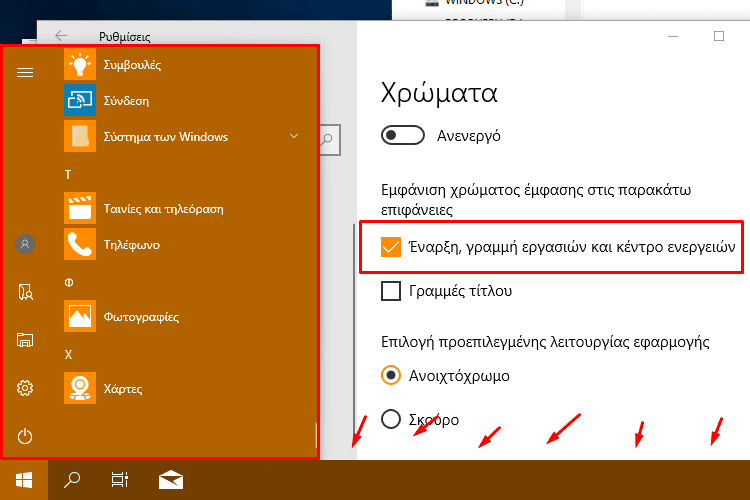Click the Power icon in Start menu

(x=25, y=436)
